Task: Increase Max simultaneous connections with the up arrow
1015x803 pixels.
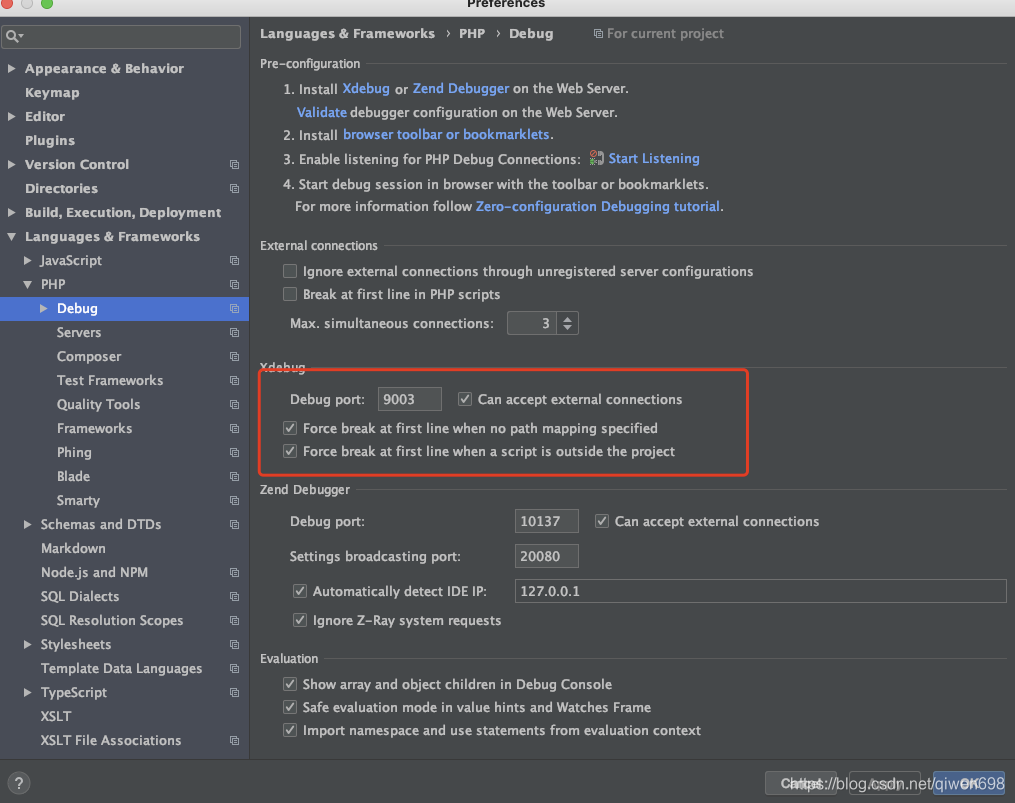Action: (567, 318)
